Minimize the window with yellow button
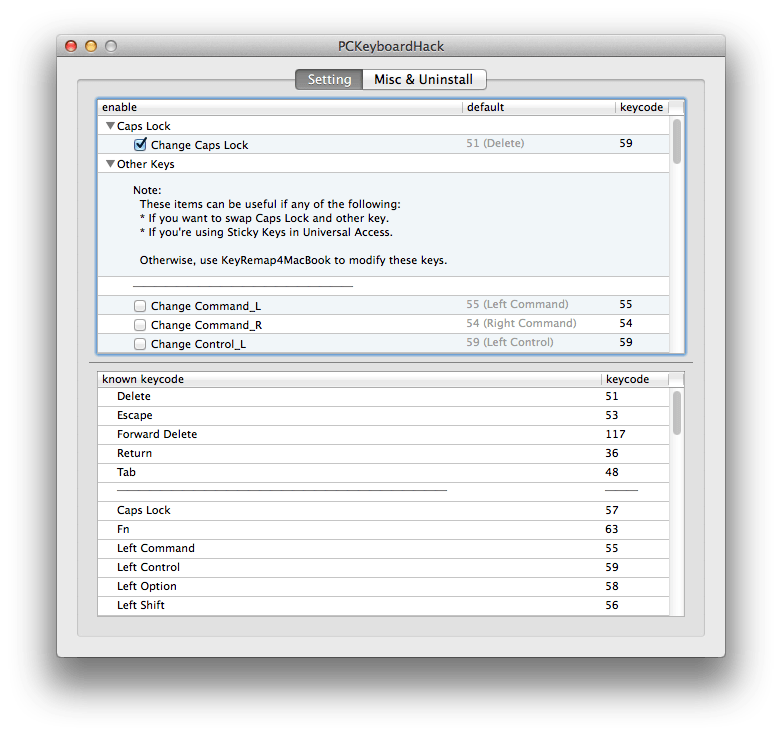Viewport: 782px width, 736px height. pos(91,46)
